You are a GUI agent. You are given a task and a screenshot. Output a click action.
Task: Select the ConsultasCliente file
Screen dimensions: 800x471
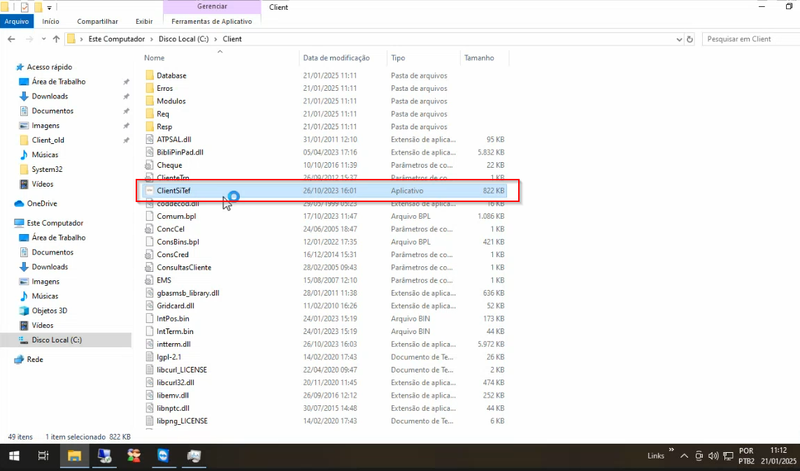(x=184, y=267)
